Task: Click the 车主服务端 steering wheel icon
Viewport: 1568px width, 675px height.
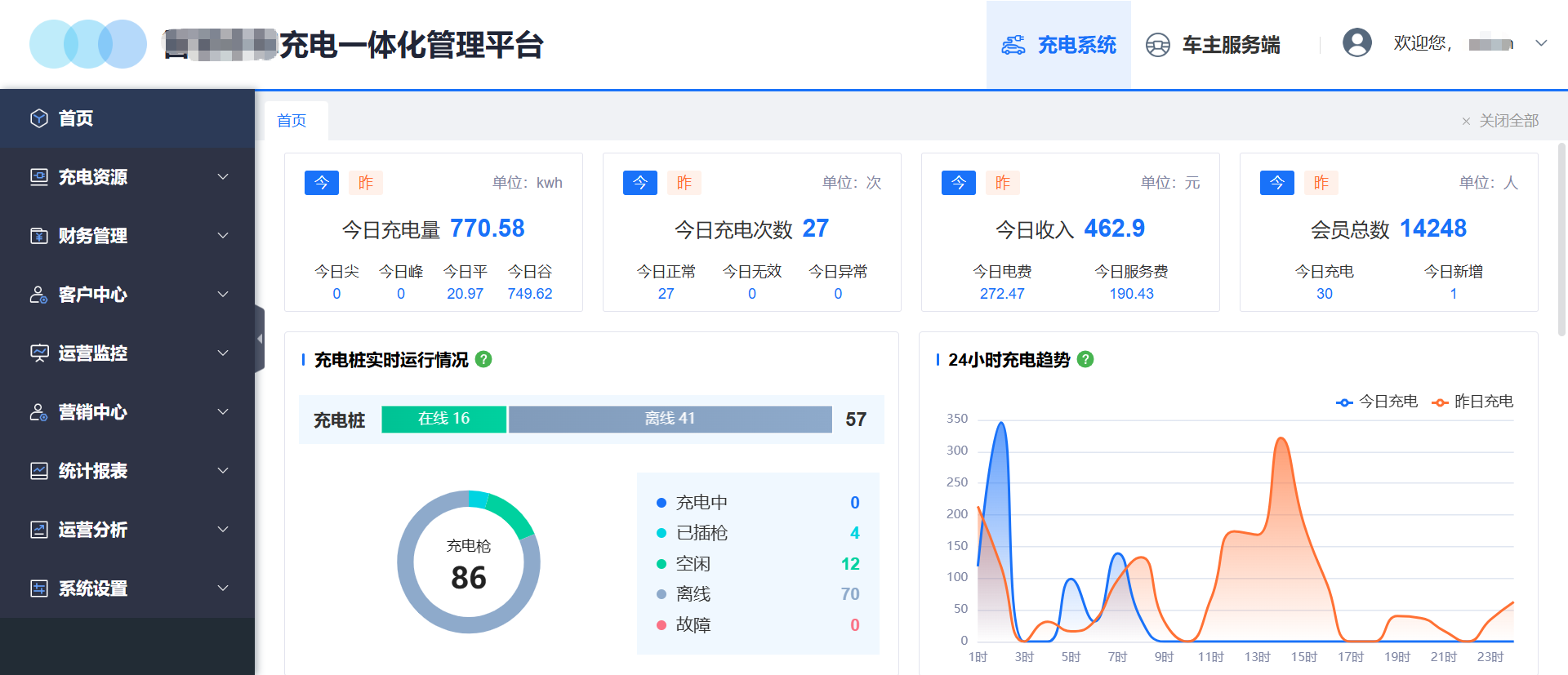Action: click(x=1158, y=45)
